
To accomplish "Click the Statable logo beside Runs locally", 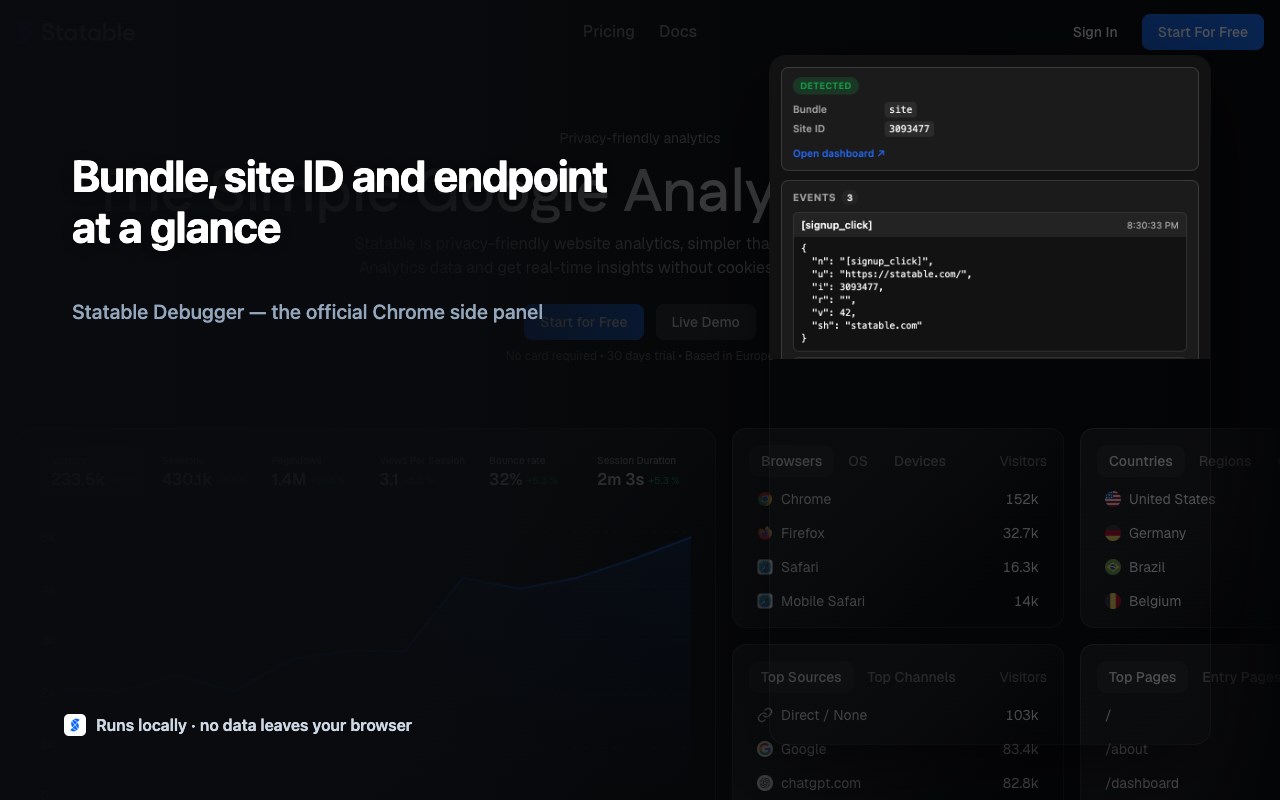I will (x=75, y=725).
